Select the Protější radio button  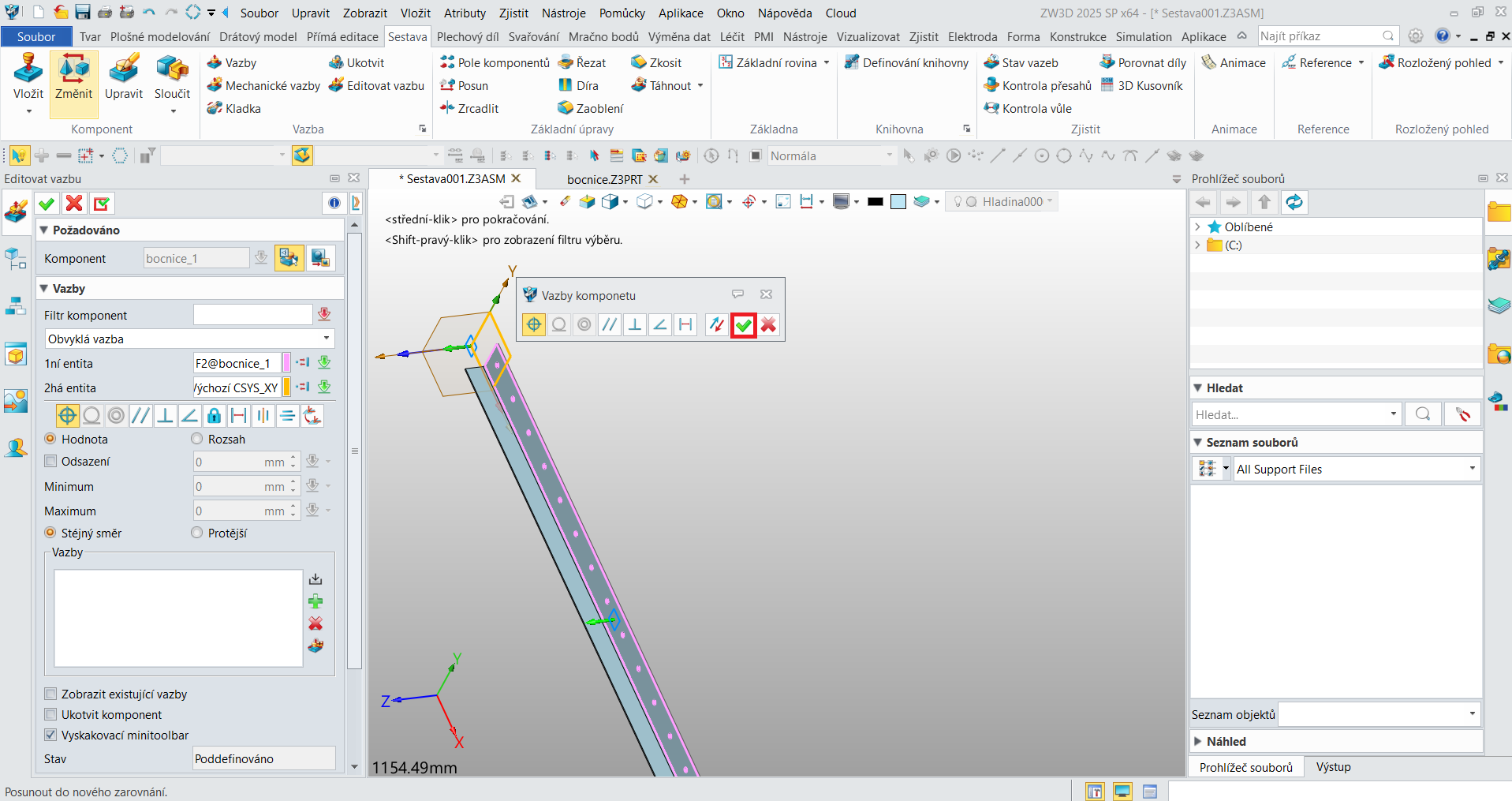coord(197,533)
